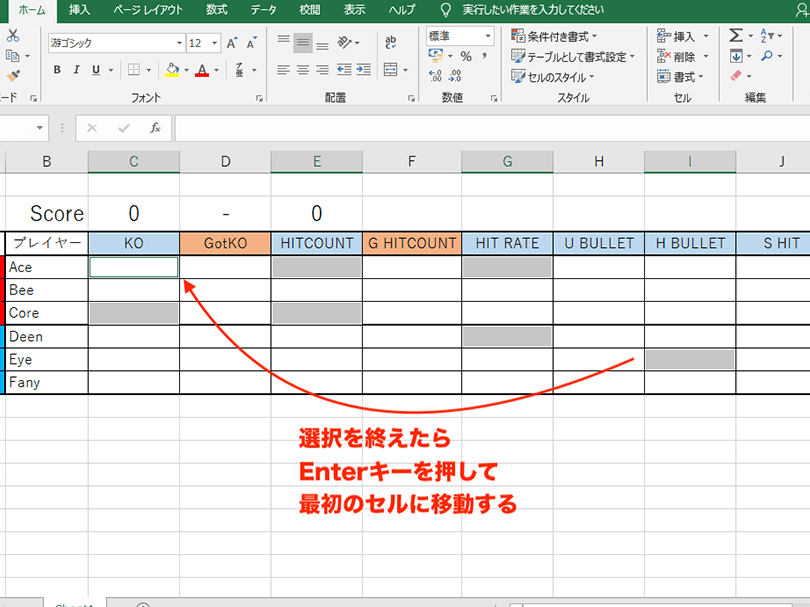810x607 pixels.
Task: Increase font size with large A
Action: pyautogui.click(x=232, y=43)
